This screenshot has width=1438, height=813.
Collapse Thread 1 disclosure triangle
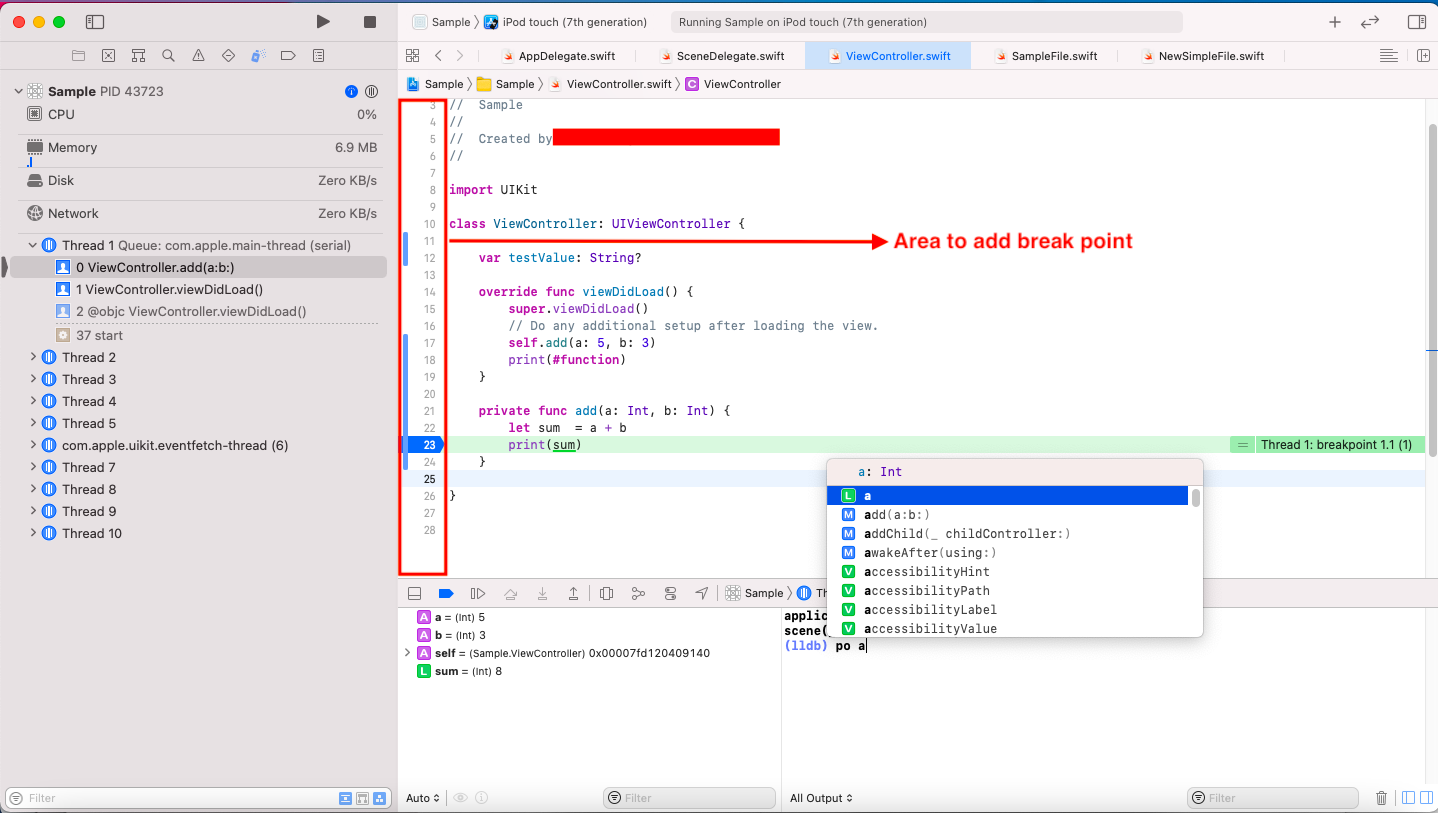click(33, 245)
